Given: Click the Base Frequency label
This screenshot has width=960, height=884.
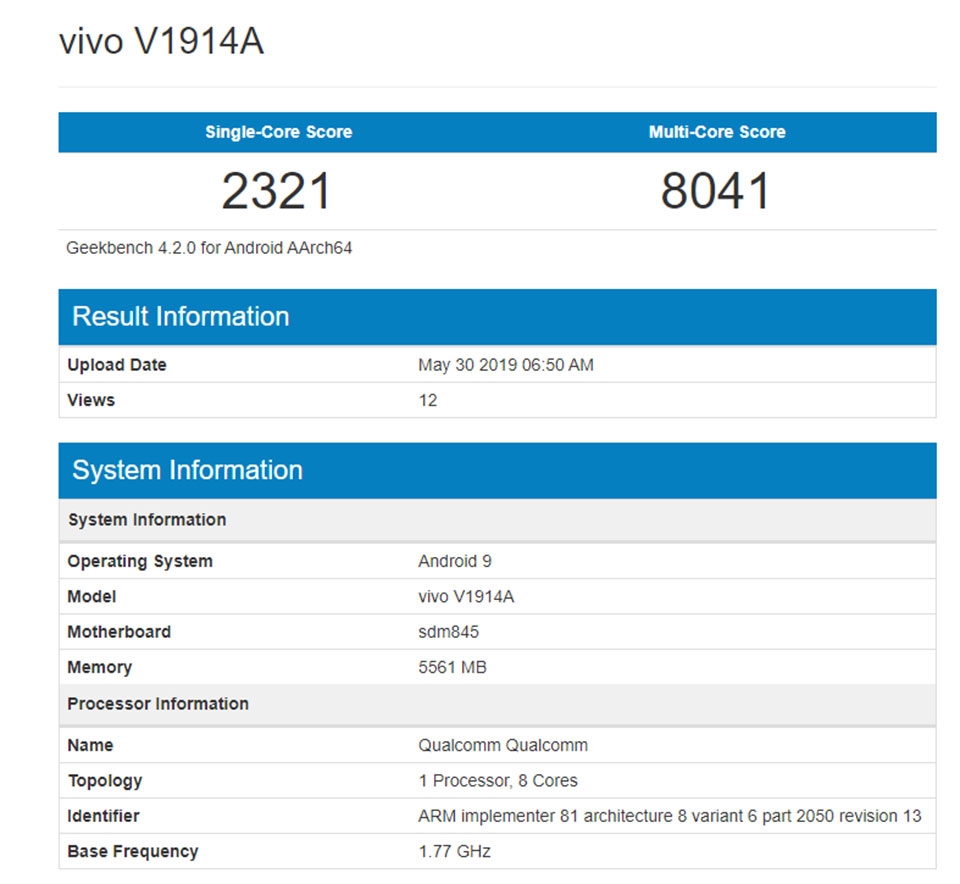Looking at the screenshot, I should click(x=133, y=852).
